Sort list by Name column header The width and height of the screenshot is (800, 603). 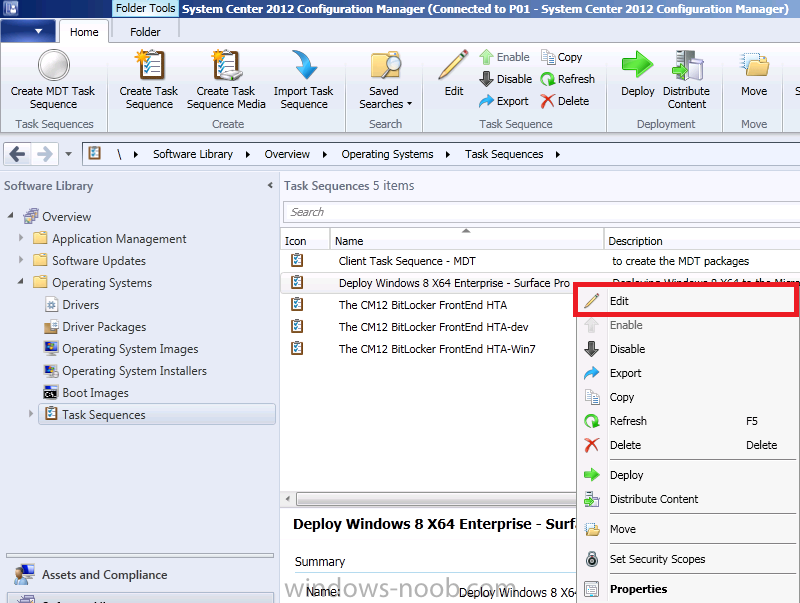(x=466, y=241)
